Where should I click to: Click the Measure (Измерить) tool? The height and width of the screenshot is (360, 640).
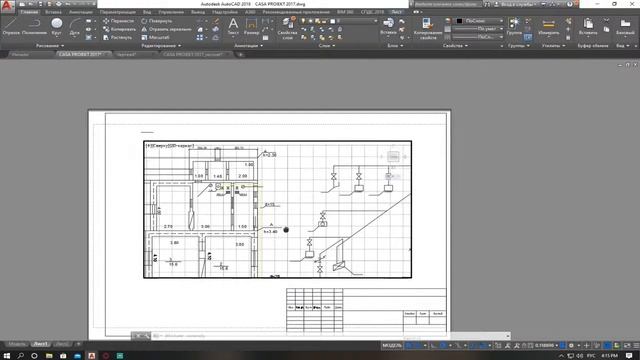(549, 26)
